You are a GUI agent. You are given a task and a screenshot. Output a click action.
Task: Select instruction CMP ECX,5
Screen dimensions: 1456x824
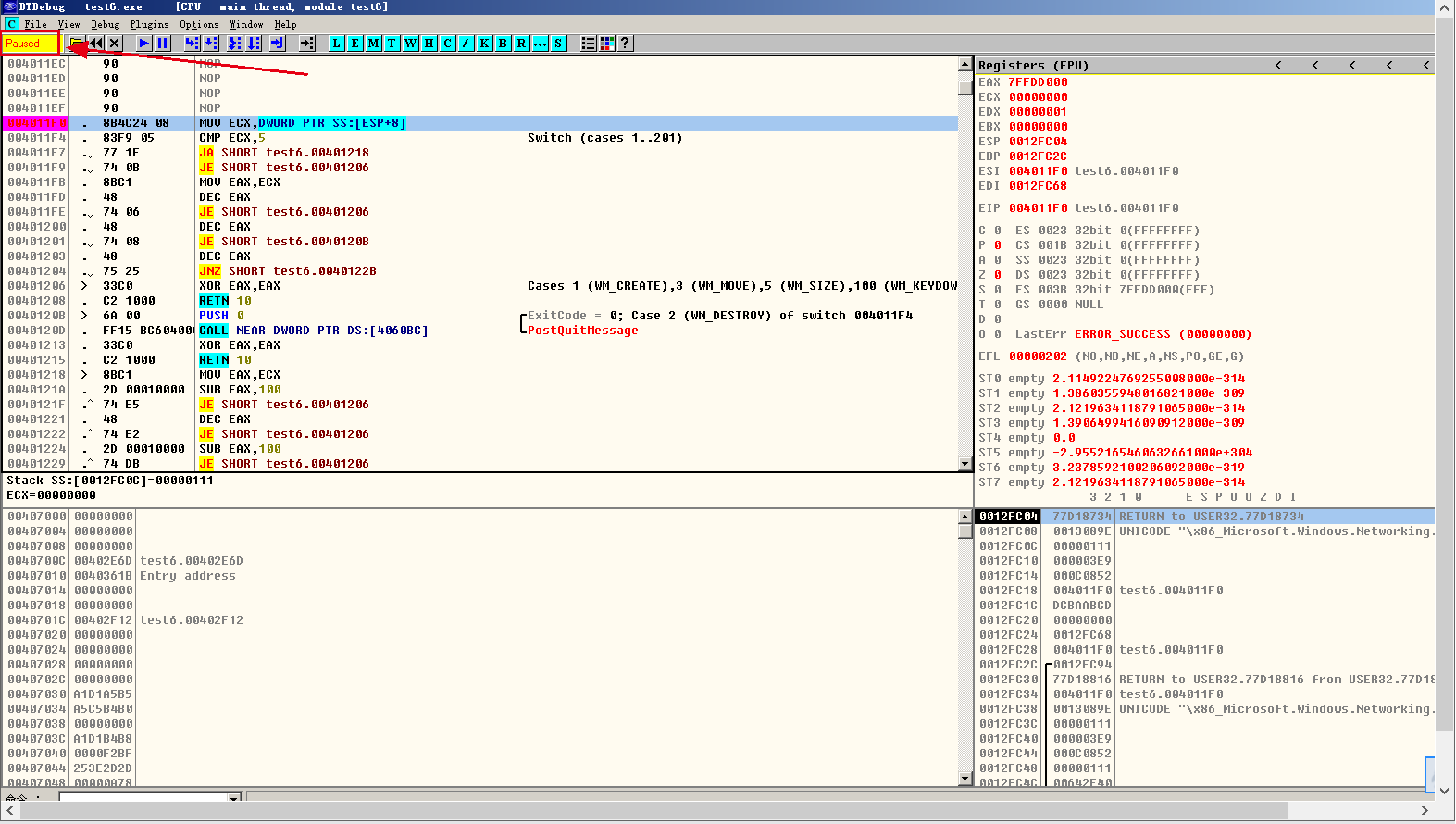tap(232, 138)
